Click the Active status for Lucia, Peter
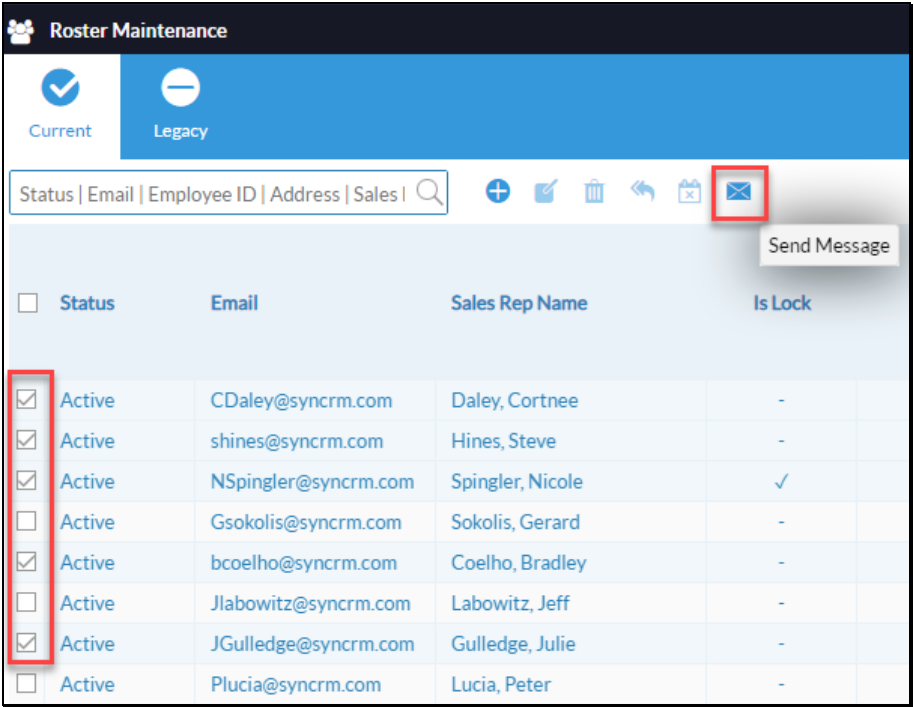The width and height of the screenshot is (914, 707). coord(87,684)
